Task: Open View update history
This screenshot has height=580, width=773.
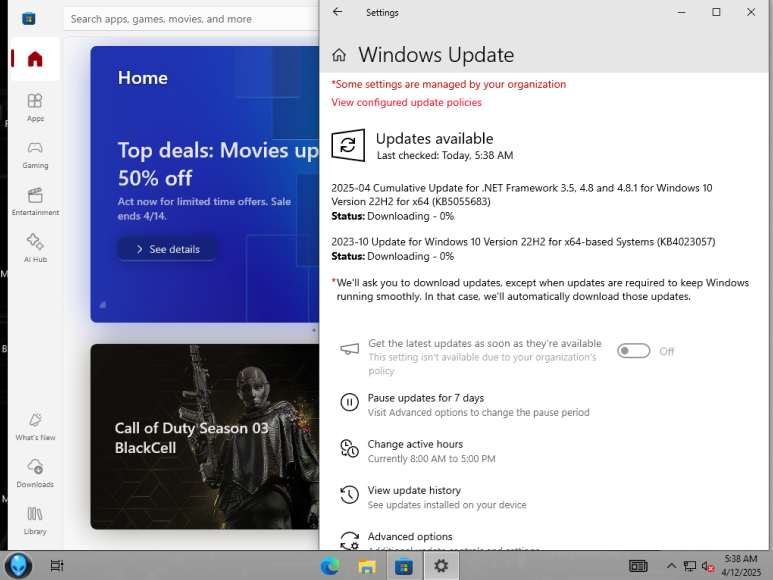Action: coord(414,490)
